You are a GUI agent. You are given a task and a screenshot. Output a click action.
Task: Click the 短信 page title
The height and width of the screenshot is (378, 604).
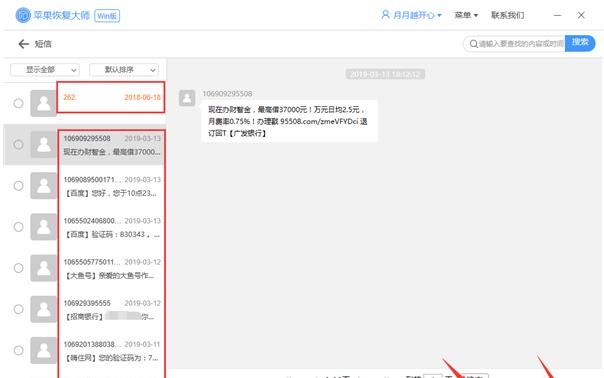point(43,44)
